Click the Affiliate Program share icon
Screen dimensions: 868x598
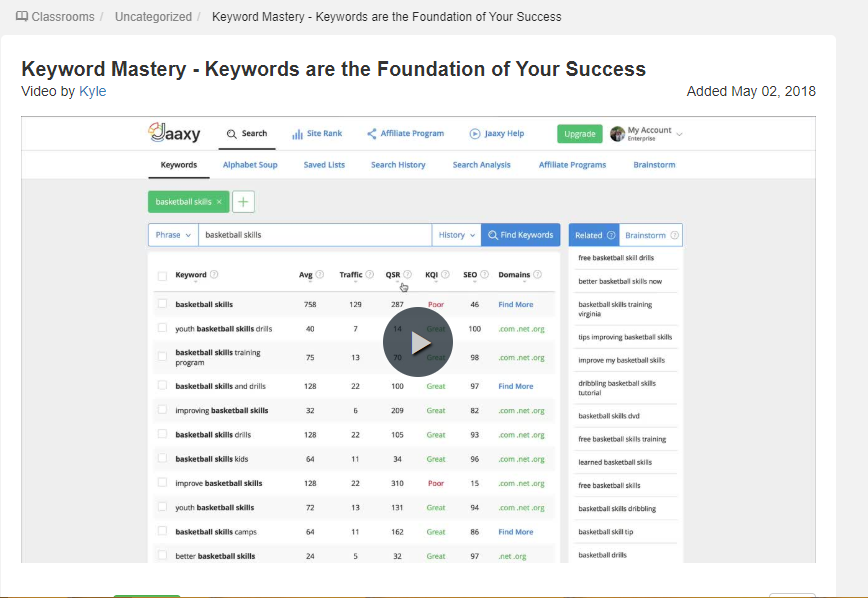click(371, 133)
